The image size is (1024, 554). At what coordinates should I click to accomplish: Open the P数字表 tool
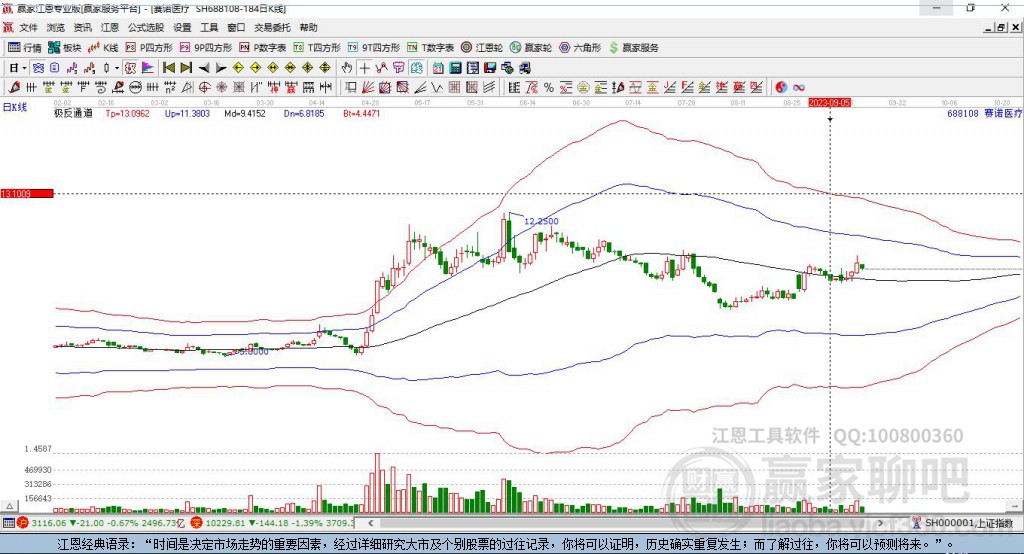tap(263, 48)
